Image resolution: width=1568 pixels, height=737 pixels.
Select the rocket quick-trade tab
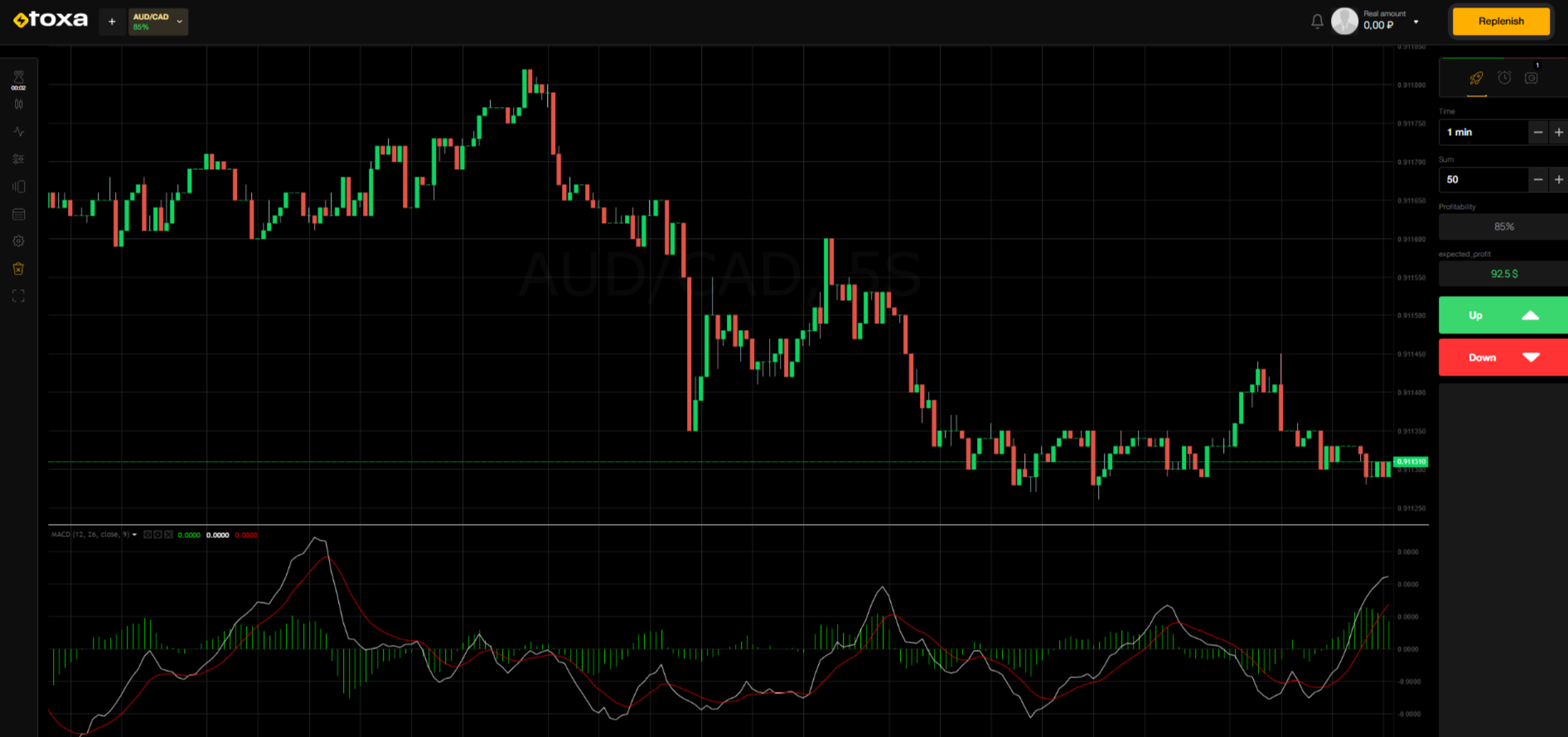click(x=1476, y=78)
